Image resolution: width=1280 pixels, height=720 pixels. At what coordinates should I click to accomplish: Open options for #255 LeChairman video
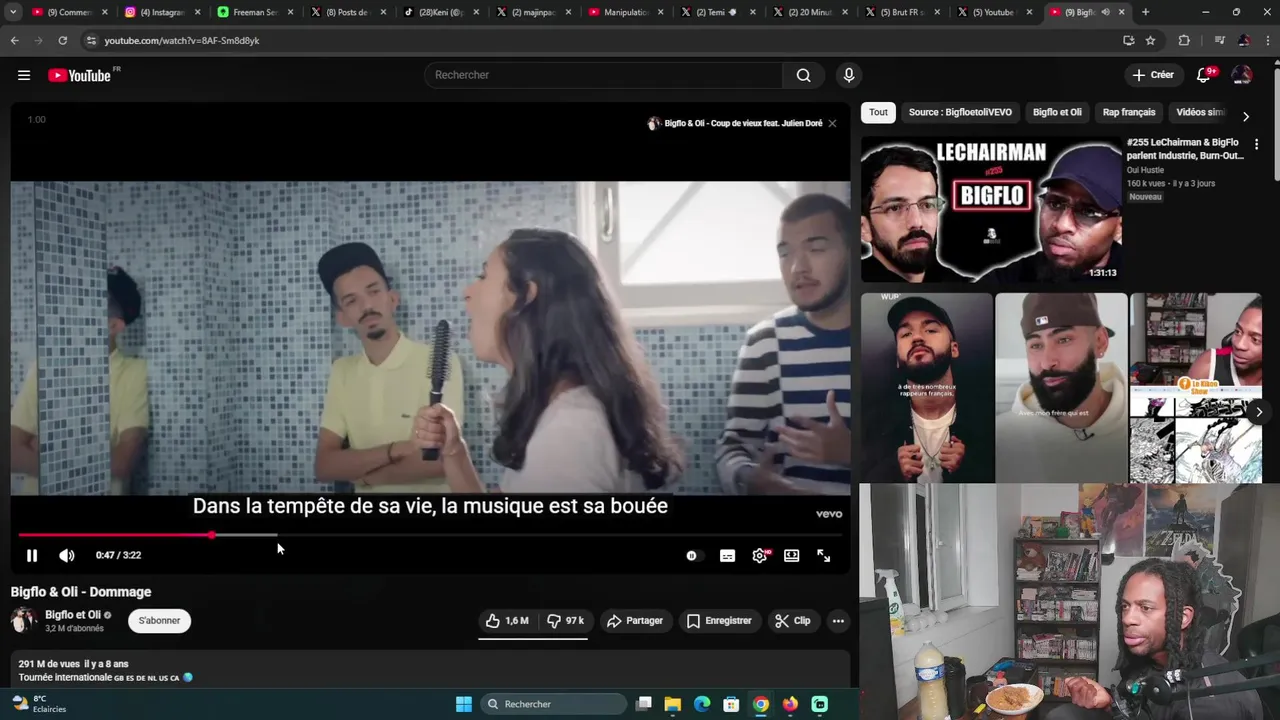[x=1257, y=145]
